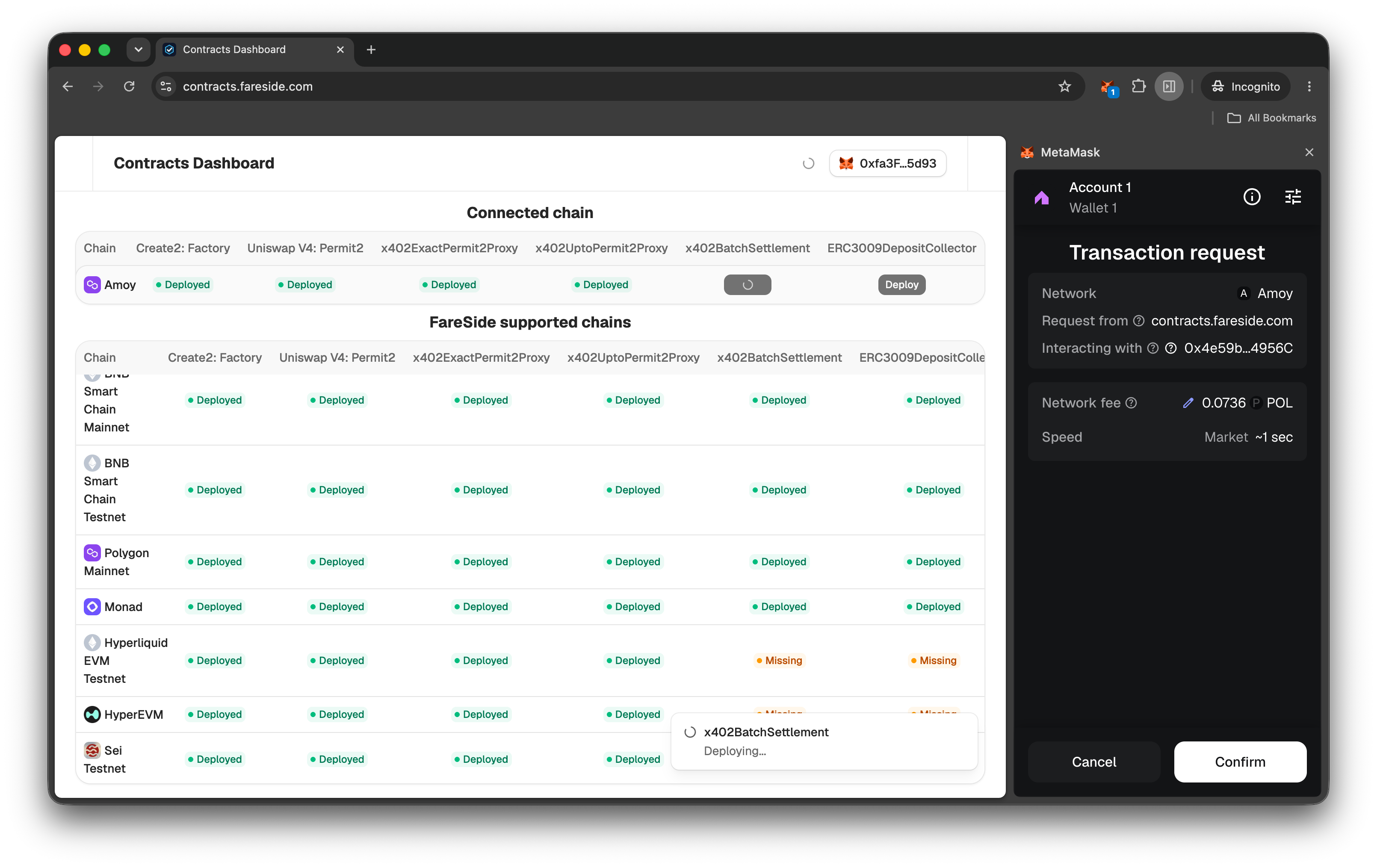Click Sei Testnet Deployed x402ExactPermit2Proxy badge
This screenshot has height=868, width=1377.
[x=481, y=759]
